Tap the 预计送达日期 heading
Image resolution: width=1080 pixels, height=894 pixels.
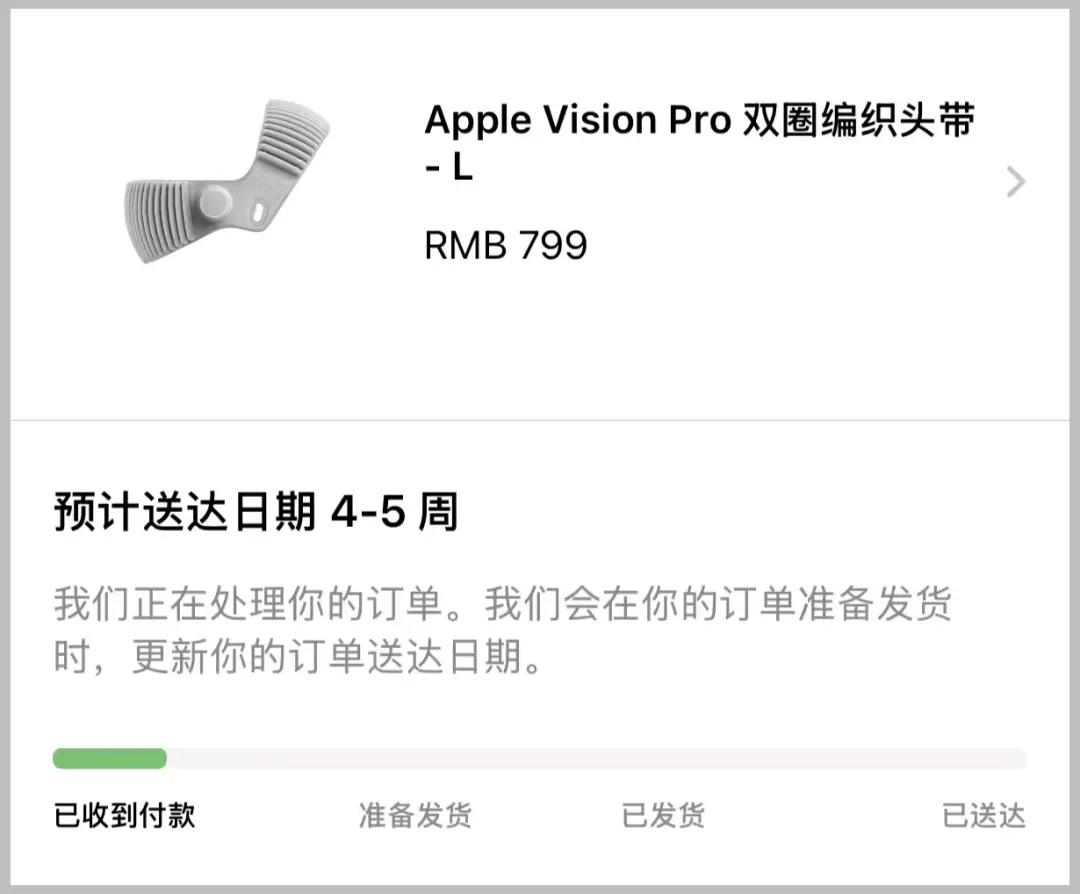(x=185, y=513)
